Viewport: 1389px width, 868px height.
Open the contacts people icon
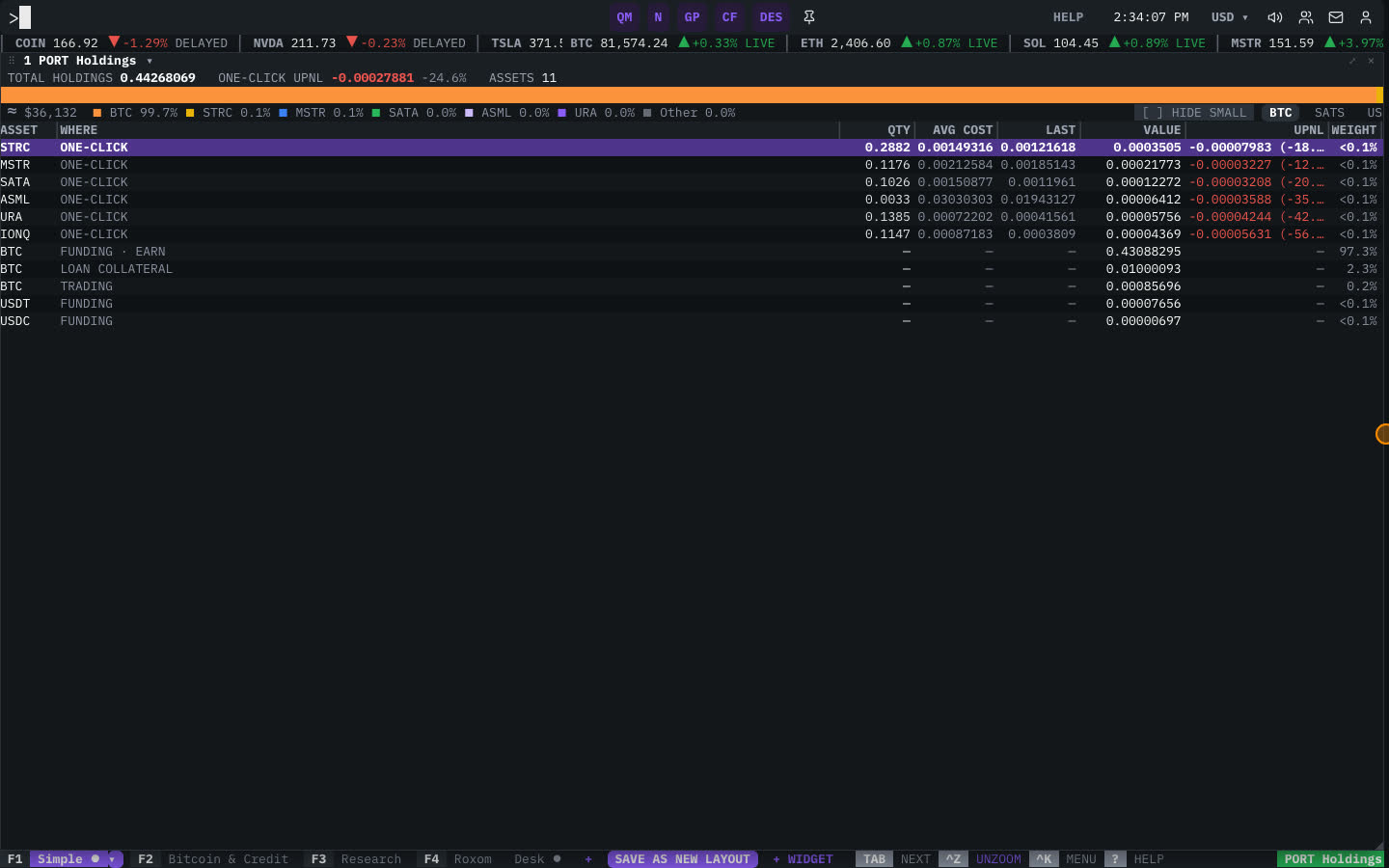[1306, 17]
